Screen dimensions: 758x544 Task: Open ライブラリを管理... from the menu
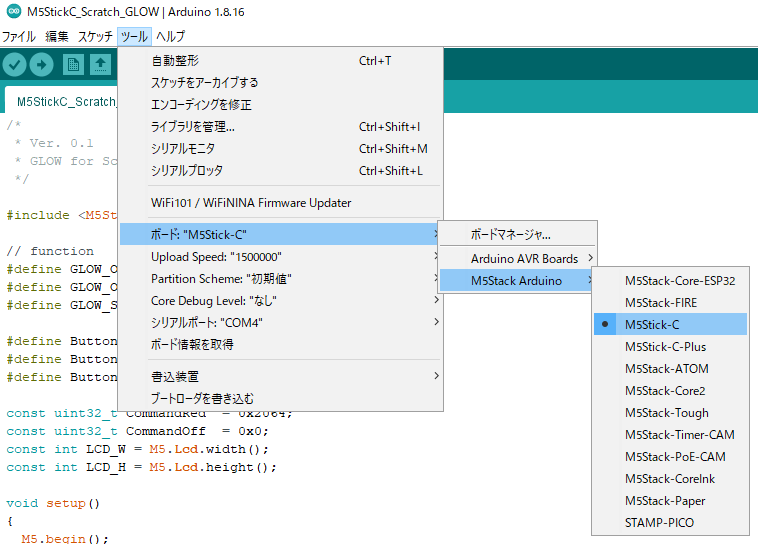[281, 127]
